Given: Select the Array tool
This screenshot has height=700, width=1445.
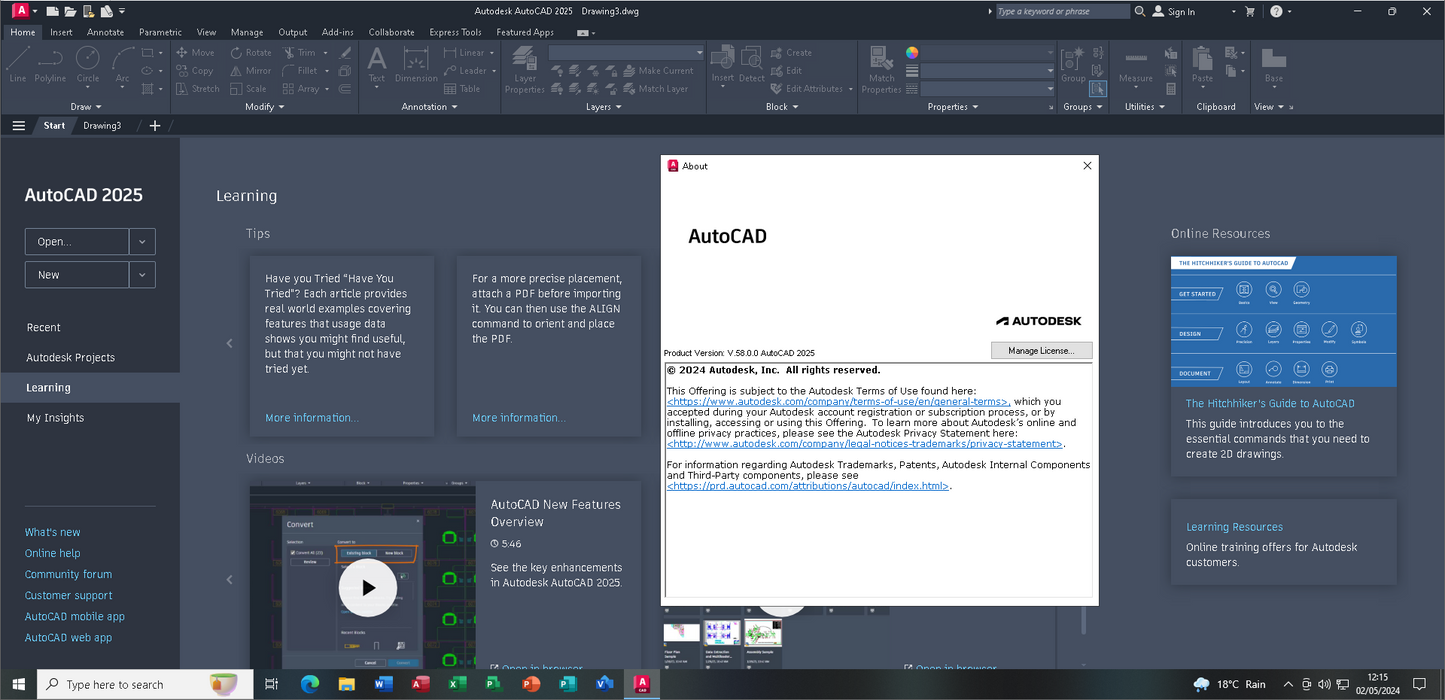Looking at the screenshot, I should pos(301,89).
